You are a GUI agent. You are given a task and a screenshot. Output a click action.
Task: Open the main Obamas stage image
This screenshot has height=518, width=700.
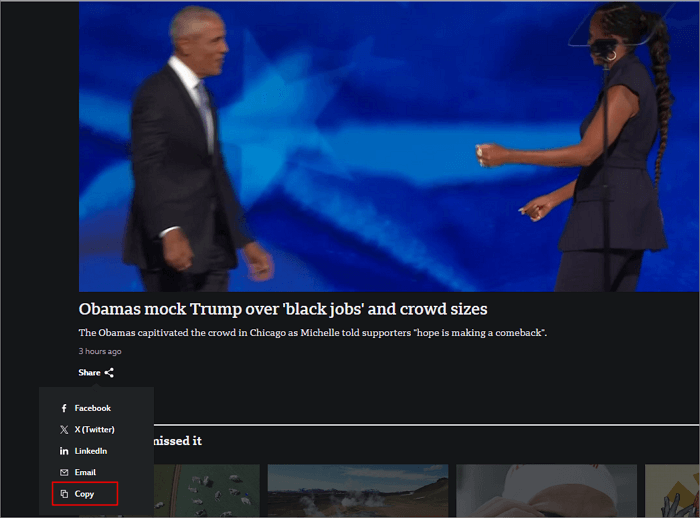click(x=389, y=146)
